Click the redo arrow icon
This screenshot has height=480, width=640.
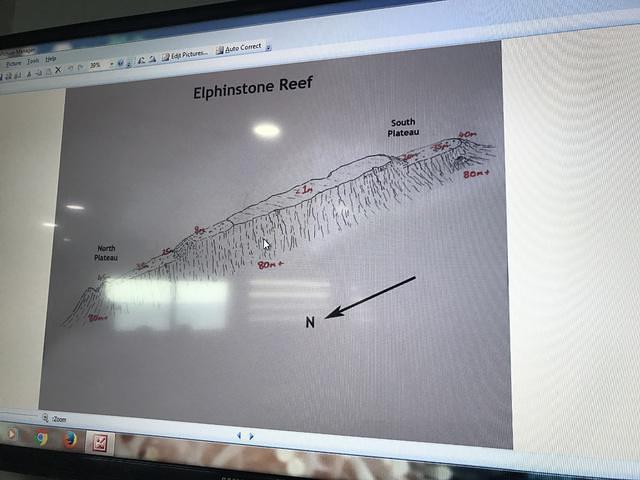tap(80, 67)
